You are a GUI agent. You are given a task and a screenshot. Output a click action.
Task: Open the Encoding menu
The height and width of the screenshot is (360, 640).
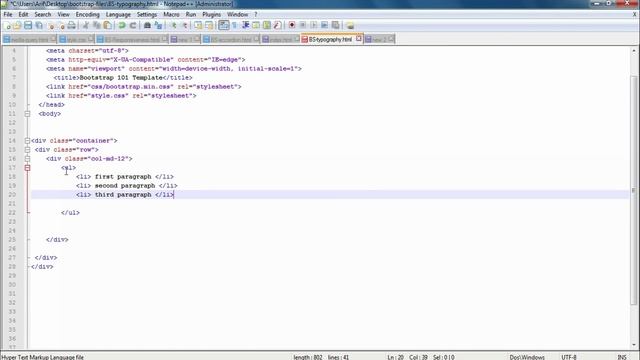(87, 14)
